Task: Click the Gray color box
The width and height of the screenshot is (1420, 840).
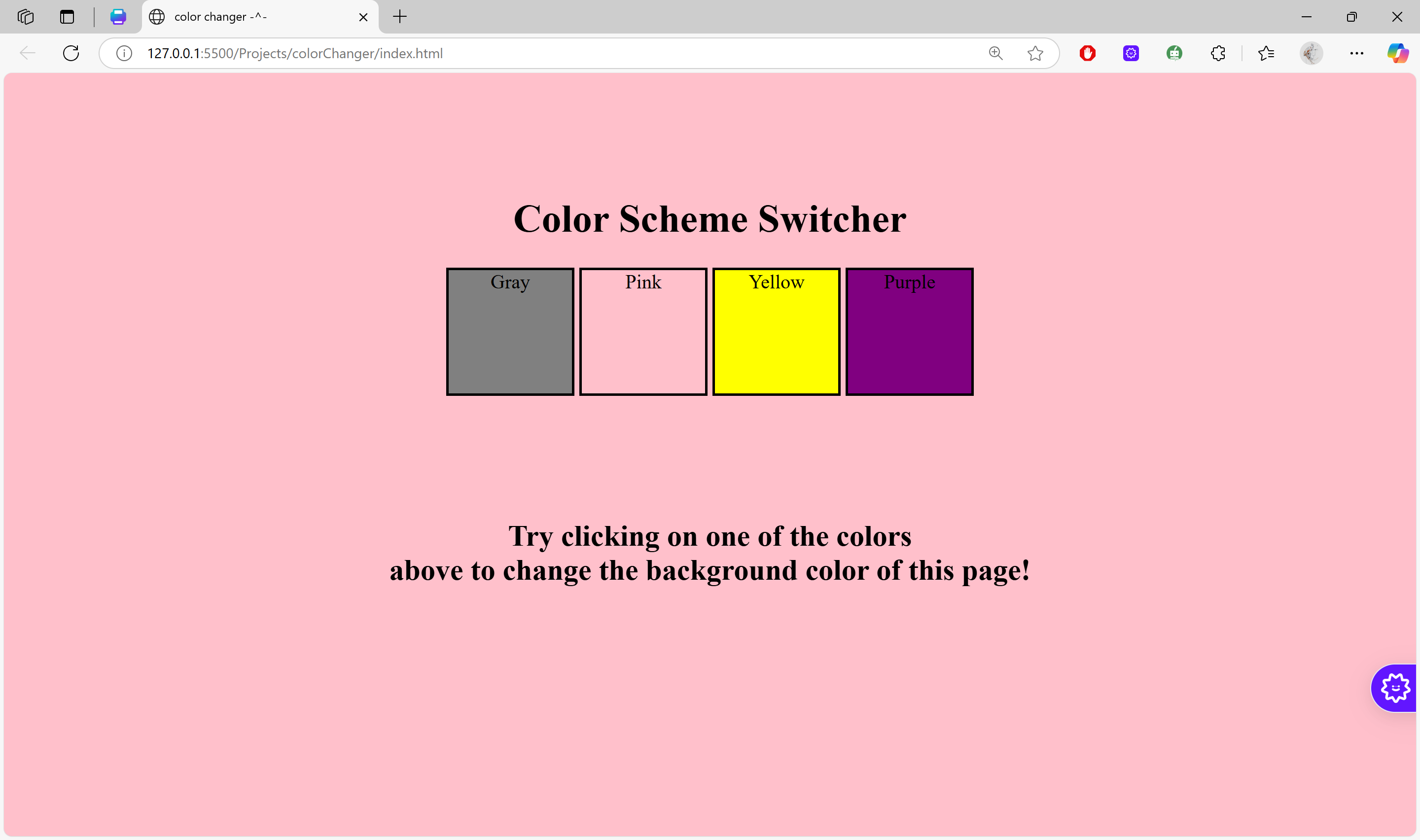Action: tap(510, 332)
